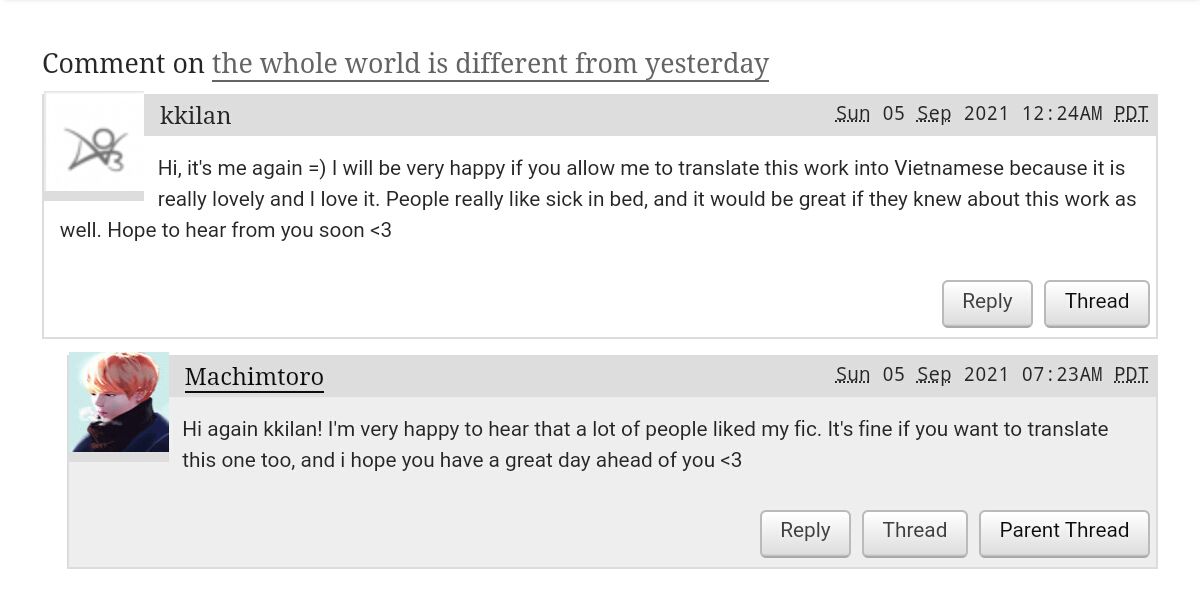Open Machimtoro's username profile link
This screenshot has width=1200, height=608.
click(x=254, y=377)
